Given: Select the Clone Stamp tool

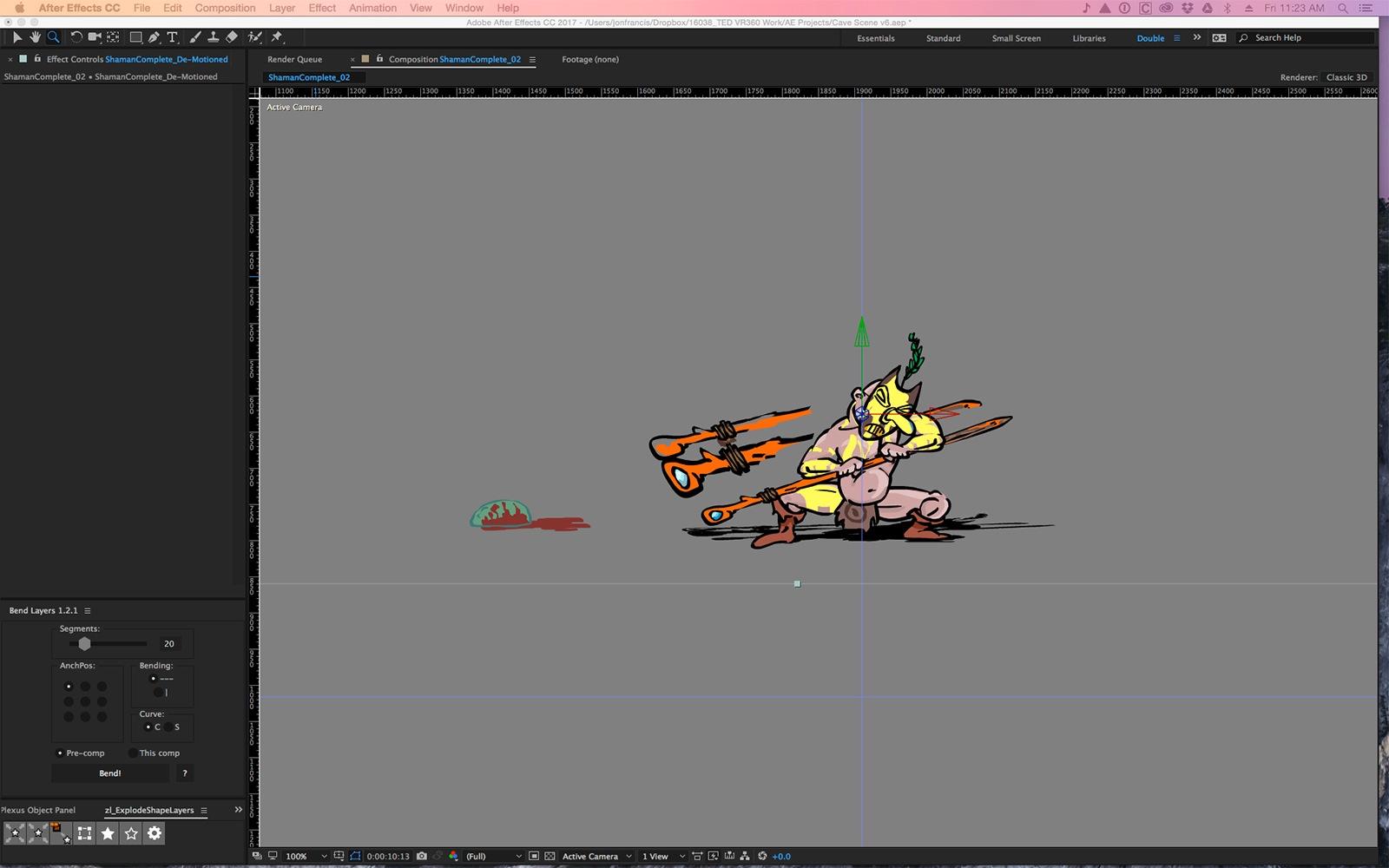Looking at the screenshot, I should 214,37.
